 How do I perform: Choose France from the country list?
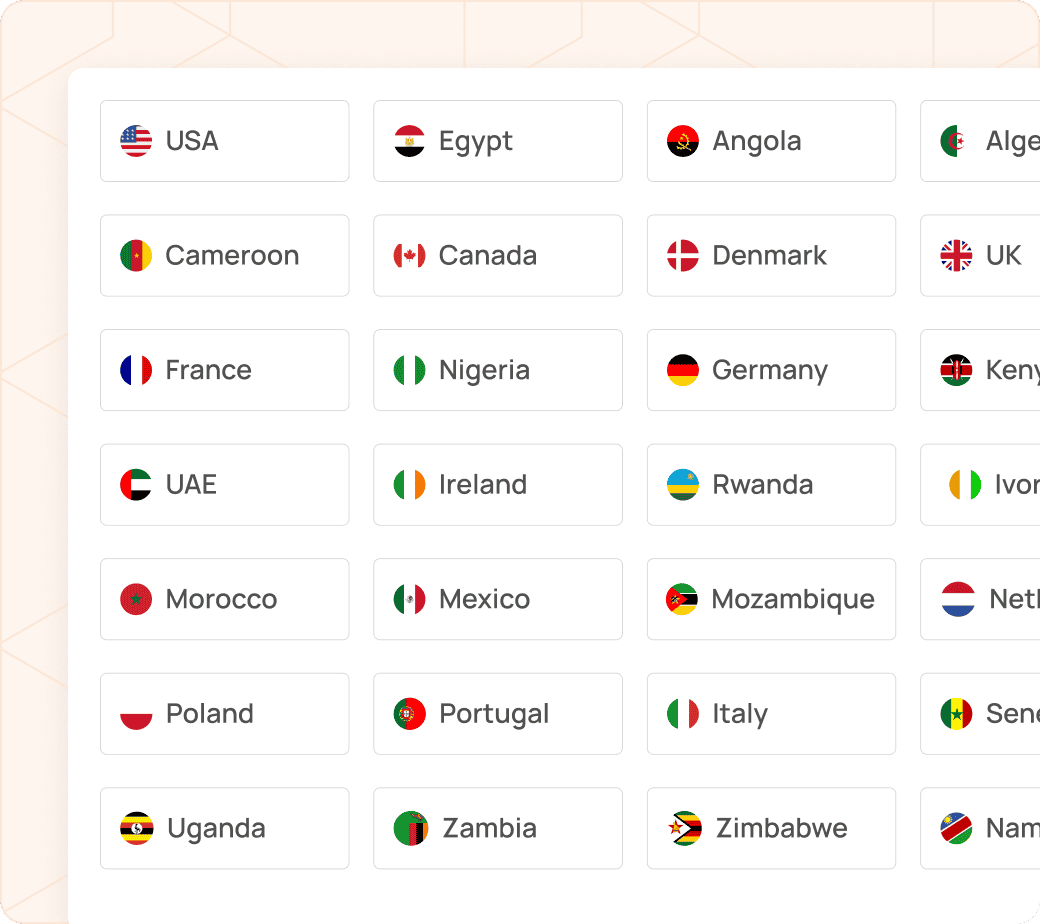click(x=224, y=370)
